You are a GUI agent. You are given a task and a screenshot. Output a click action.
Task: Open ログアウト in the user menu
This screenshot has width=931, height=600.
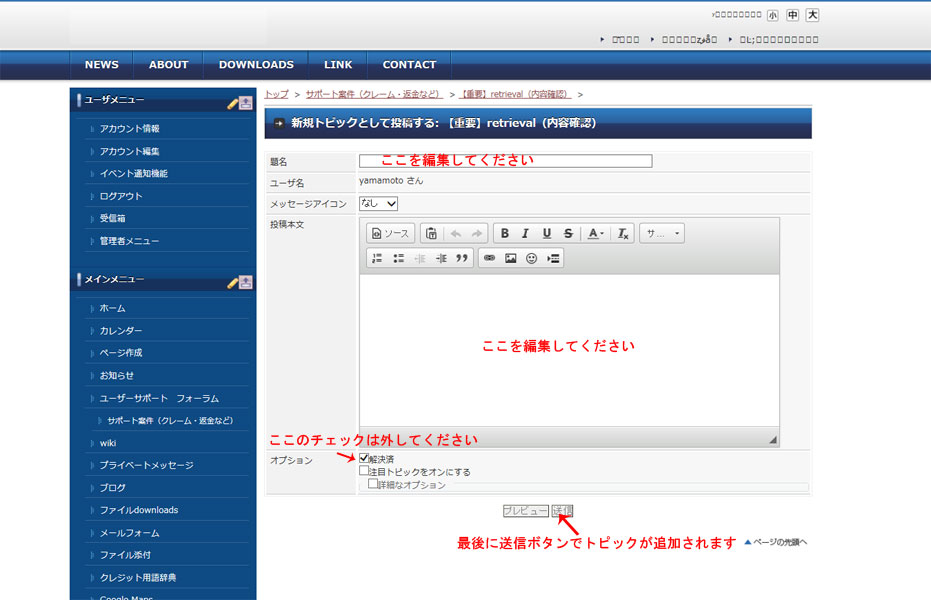click(121, 196)
